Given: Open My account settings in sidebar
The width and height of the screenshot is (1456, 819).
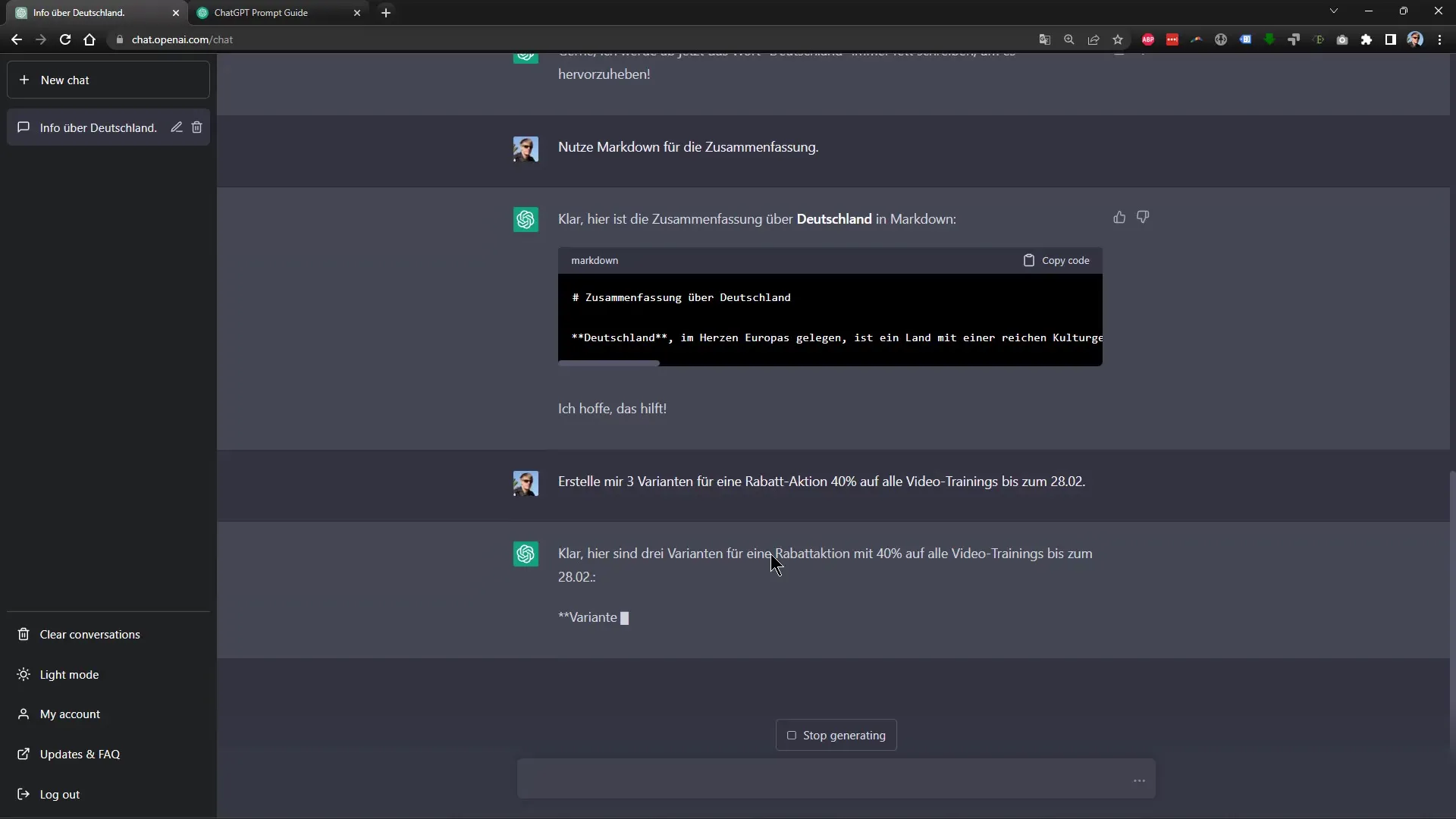Looking at the screenshot, I should 70,714.
